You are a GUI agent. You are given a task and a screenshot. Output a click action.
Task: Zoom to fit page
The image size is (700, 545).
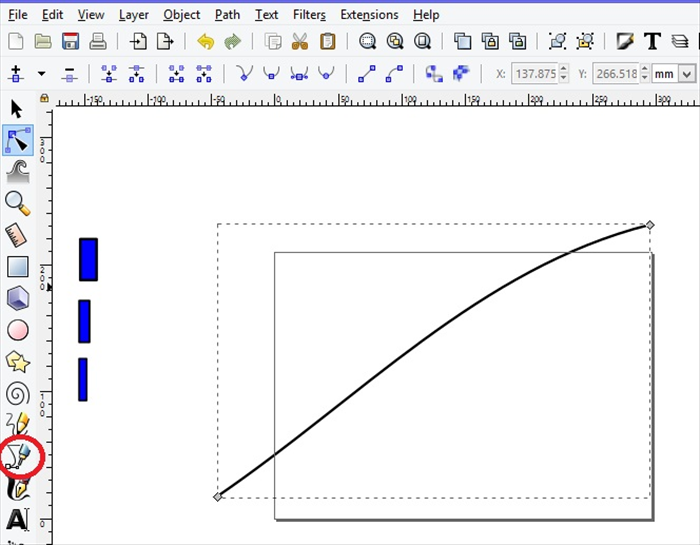tap(422, 42)
